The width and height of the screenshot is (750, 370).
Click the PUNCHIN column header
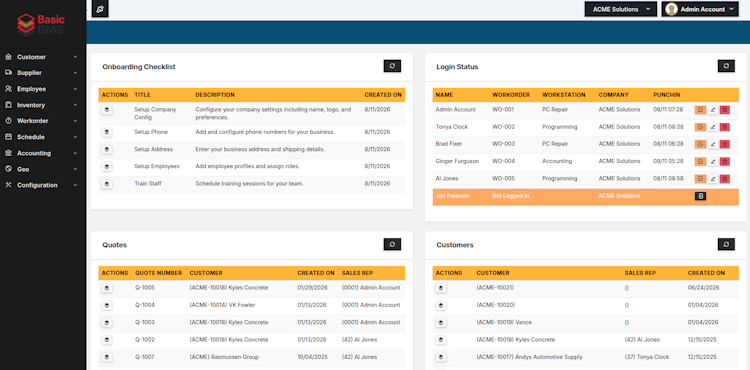[666, 95]
